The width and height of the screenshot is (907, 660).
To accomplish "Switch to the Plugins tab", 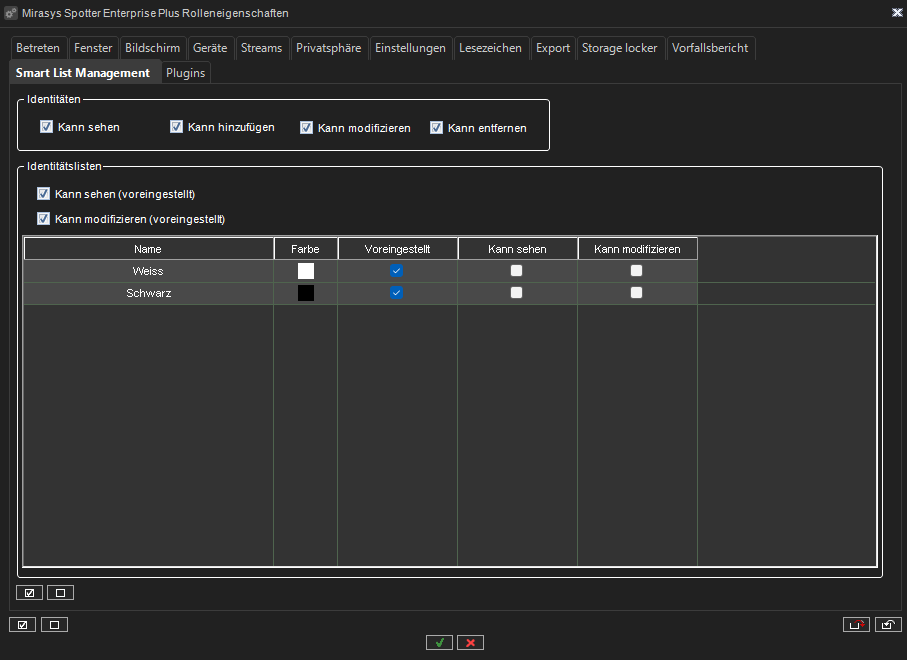I will [x=185, y=73].
